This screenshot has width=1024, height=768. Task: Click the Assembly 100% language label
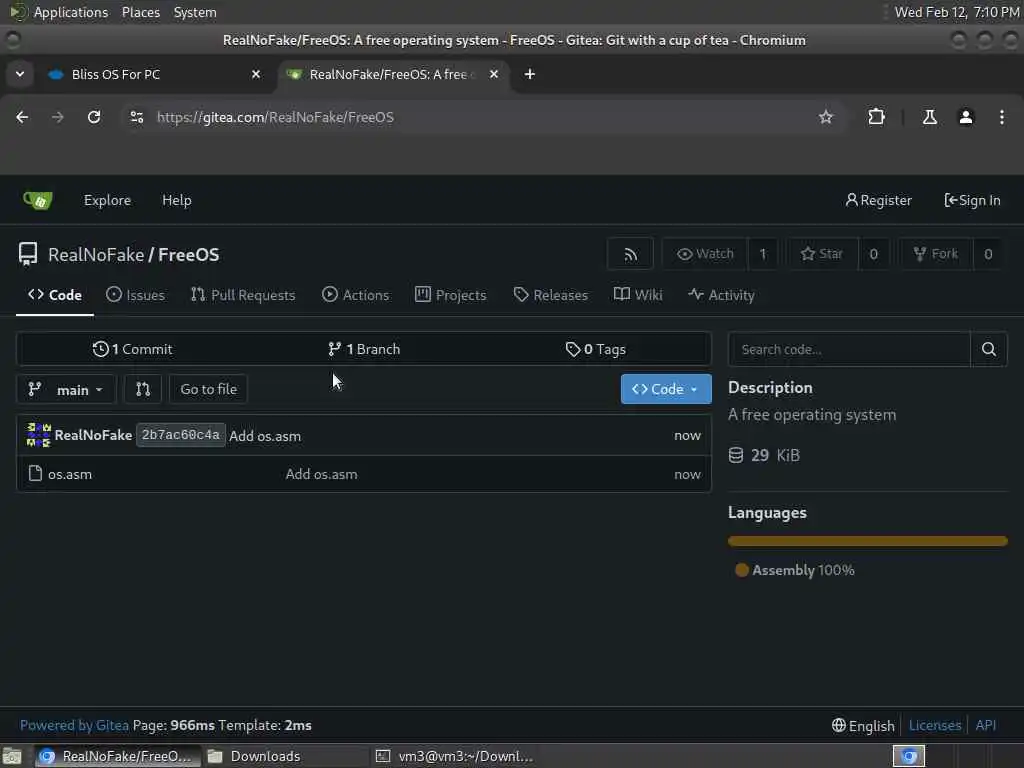(795, 570)
